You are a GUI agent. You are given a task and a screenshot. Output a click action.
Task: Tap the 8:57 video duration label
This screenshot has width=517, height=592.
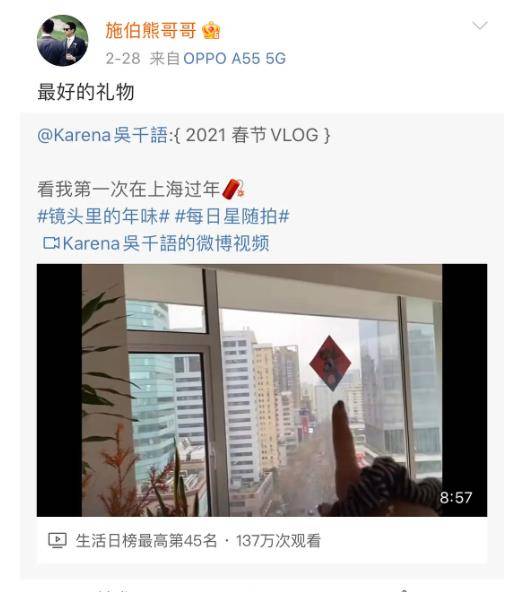(456, 497)
